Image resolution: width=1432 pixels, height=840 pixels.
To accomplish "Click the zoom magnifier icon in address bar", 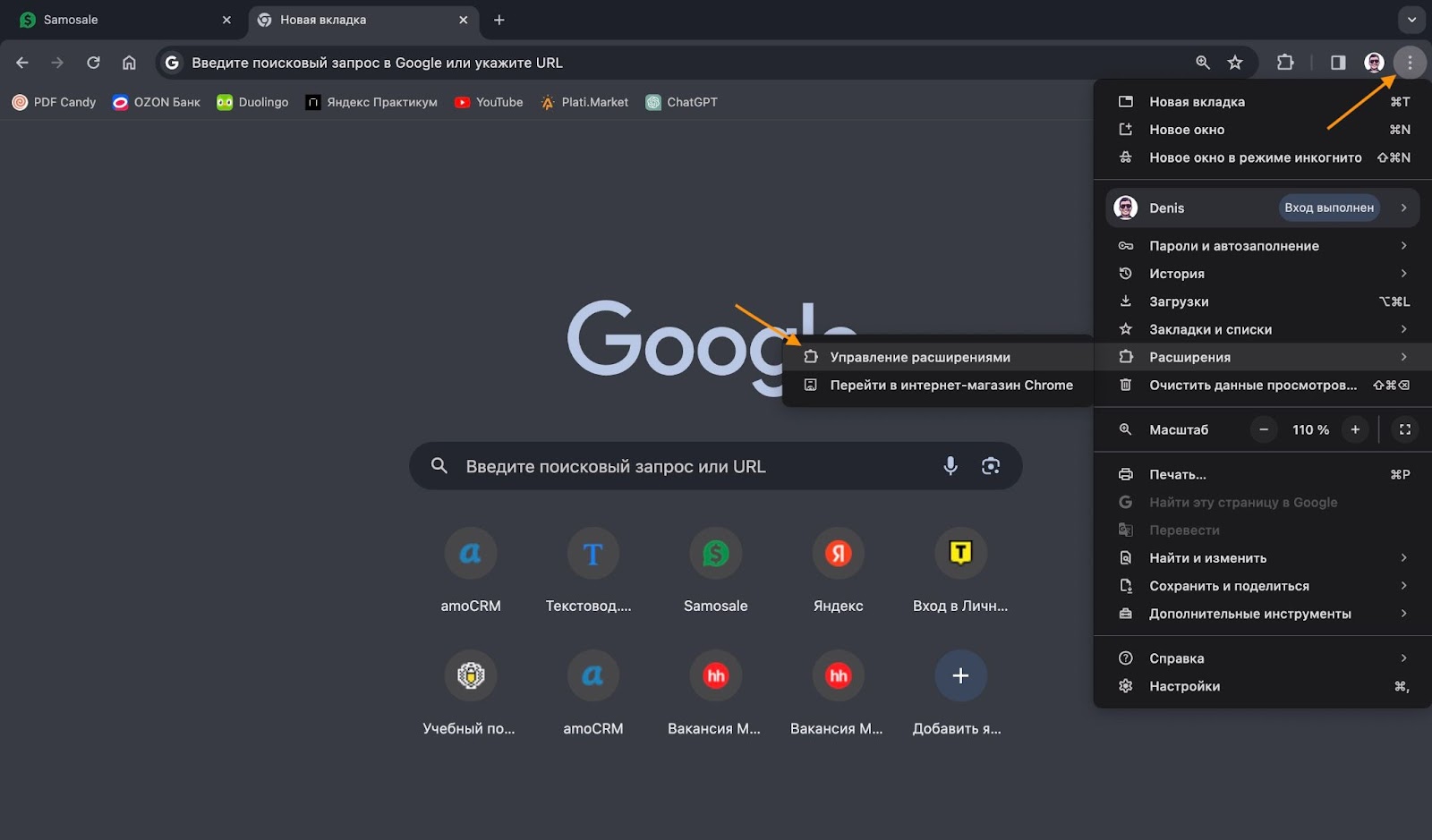I will point(1203,63).
